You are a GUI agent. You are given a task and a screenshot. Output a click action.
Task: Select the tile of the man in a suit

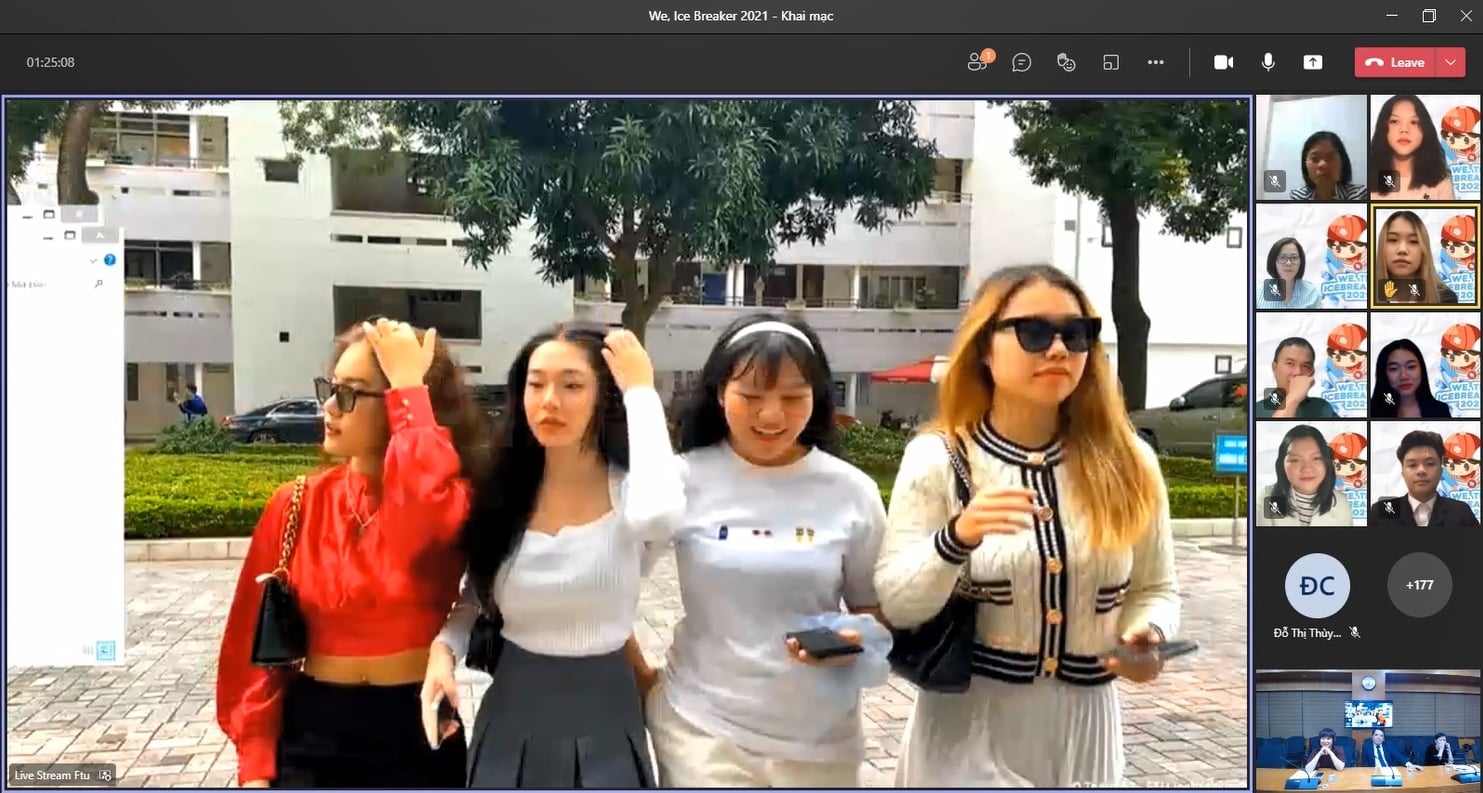1425,474
